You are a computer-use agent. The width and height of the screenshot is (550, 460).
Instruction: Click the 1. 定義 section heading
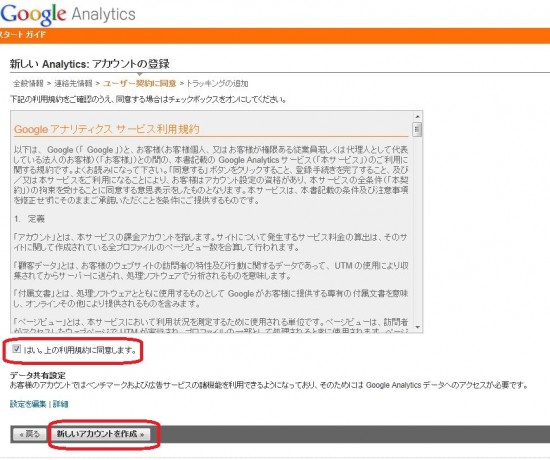(x=29, y=219)
